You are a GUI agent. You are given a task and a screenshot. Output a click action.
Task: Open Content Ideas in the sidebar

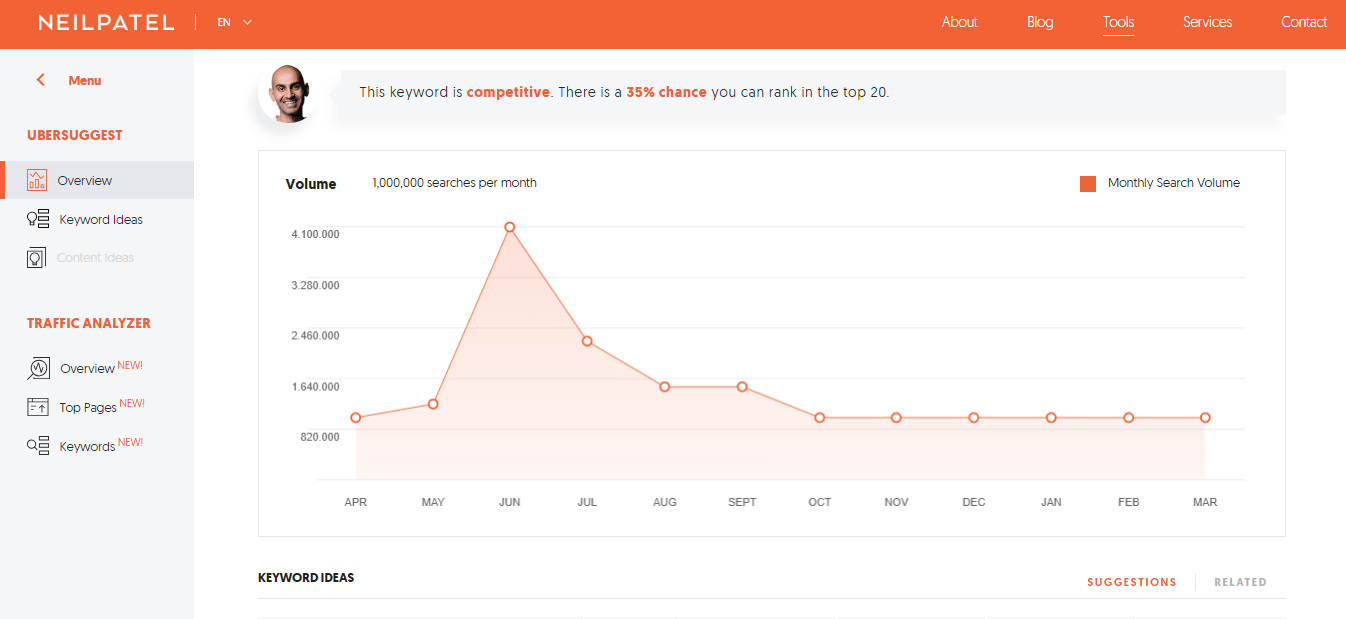pyautogui.click(x=97, y=258)
